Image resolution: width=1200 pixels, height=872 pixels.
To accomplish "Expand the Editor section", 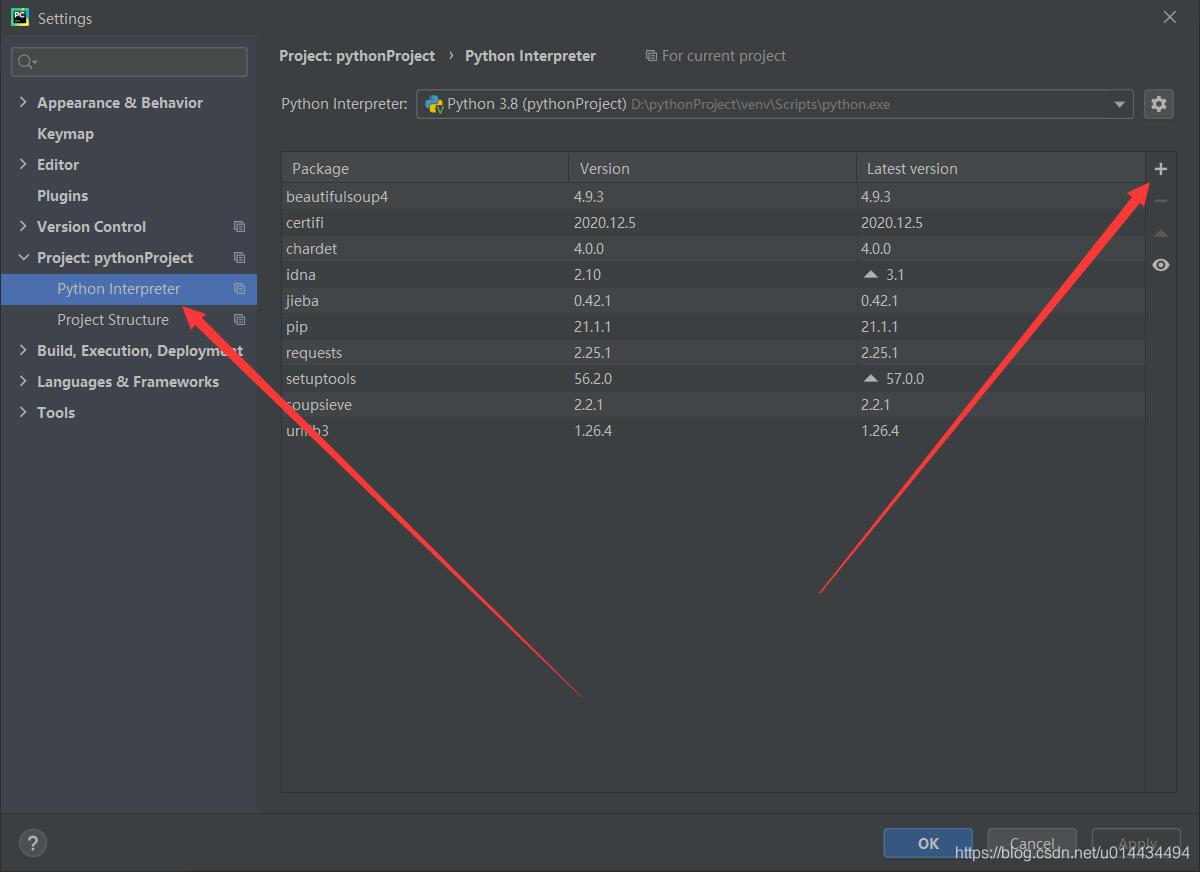I will (23, 164).
